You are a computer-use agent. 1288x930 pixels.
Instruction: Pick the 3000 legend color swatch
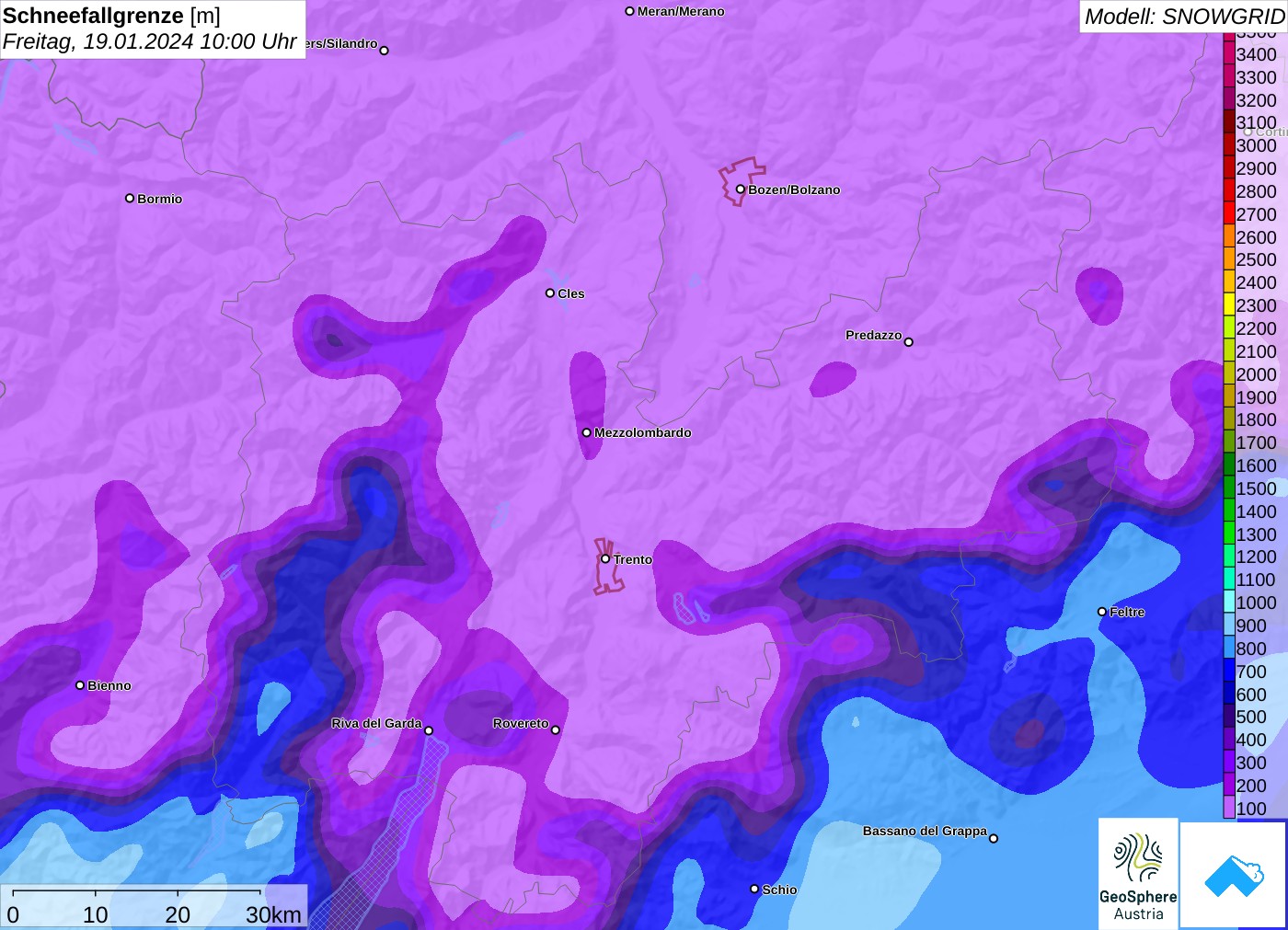click(1229, 145)
